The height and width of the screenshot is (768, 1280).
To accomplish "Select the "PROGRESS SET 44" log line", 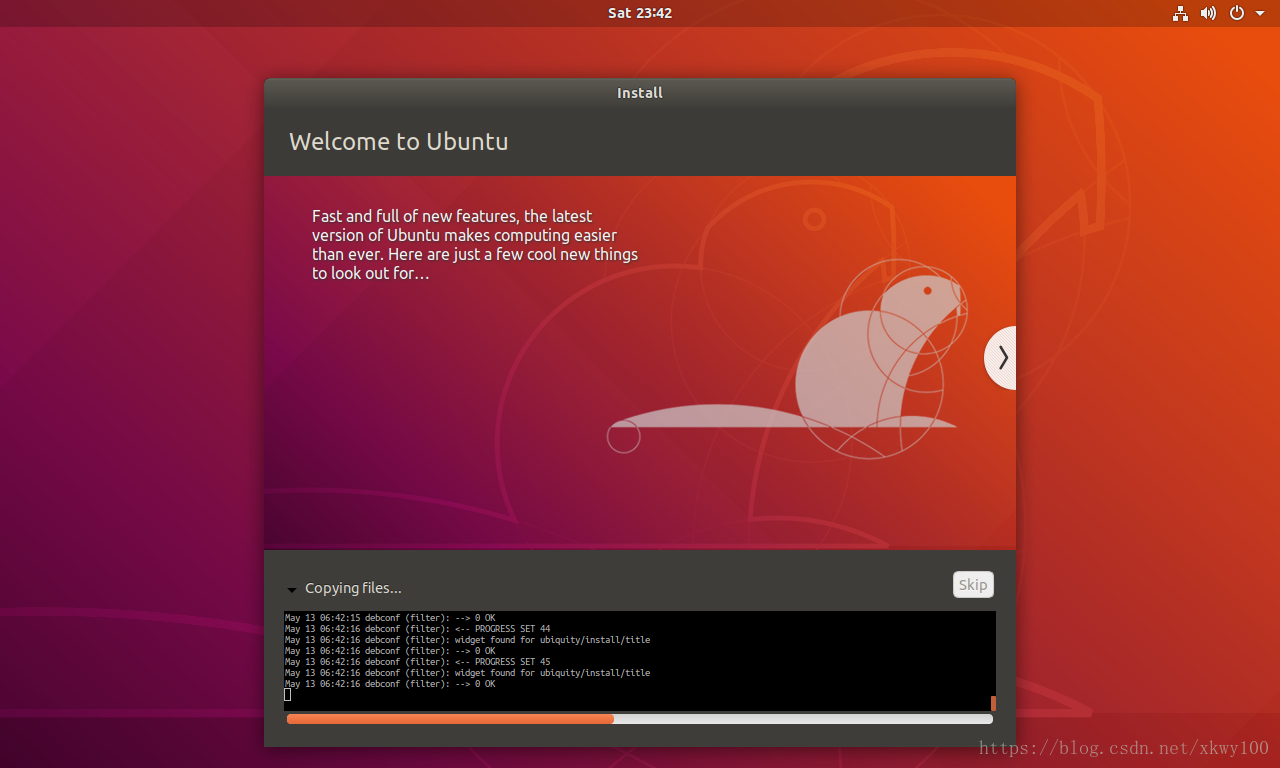I will pos(417,629).
